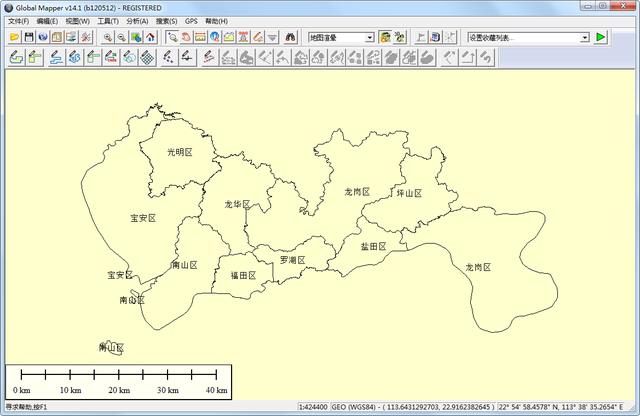This screenshot has width=640, height=416.
Task: Click the first digitizer create area icon
Action: coord(15,58)
